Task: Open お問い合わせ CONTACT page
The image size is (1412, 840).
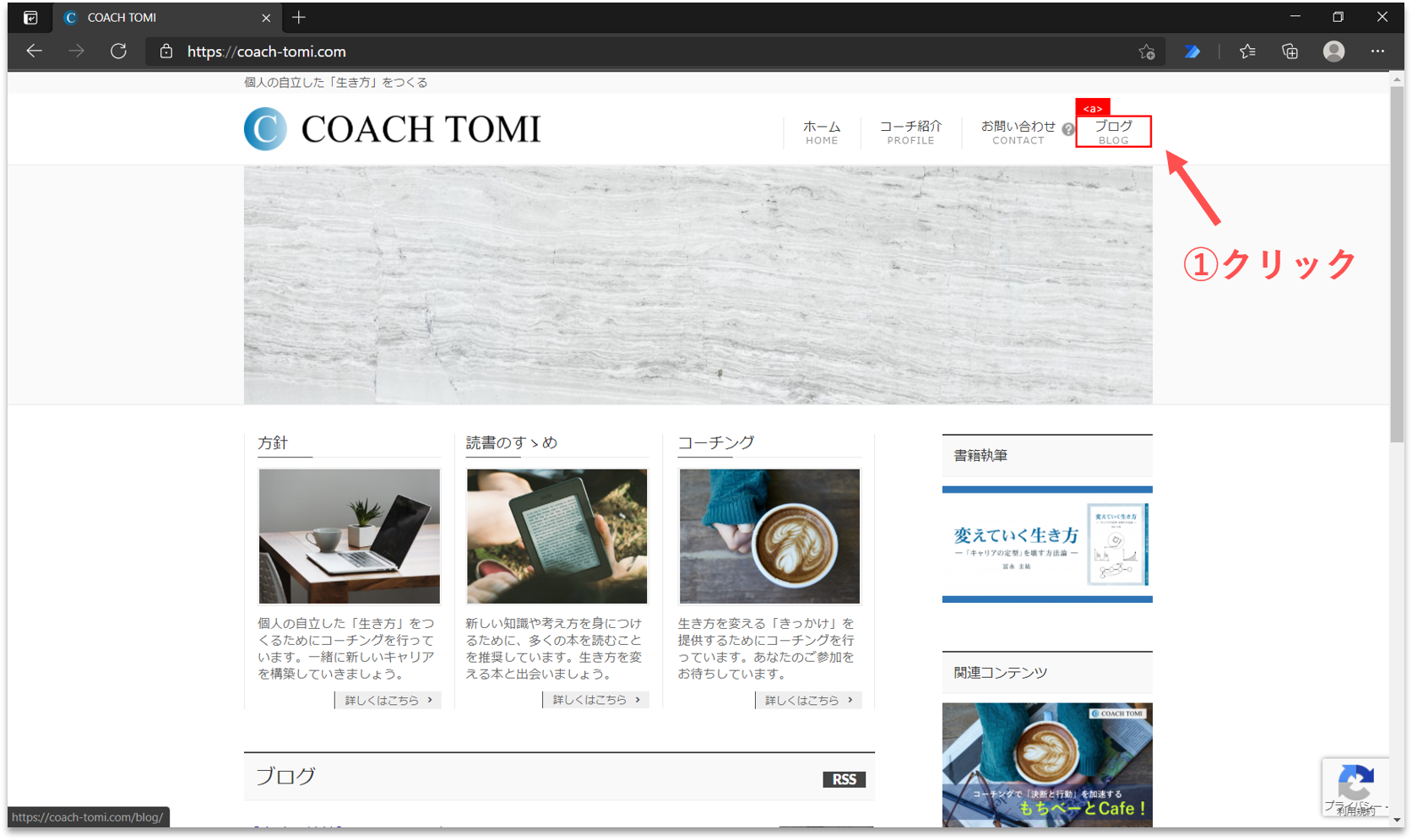Action: [x=1018, y=132]
